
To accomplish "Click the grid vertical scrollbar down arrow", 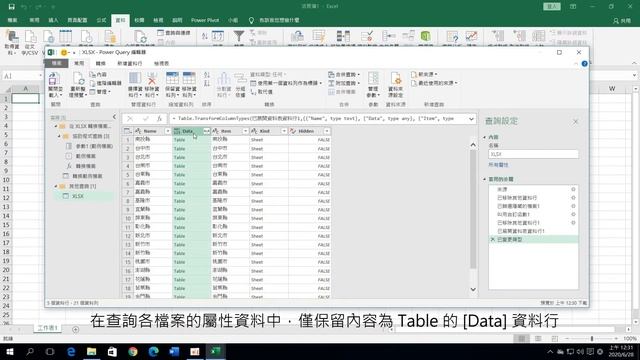I will click(473, 289).
